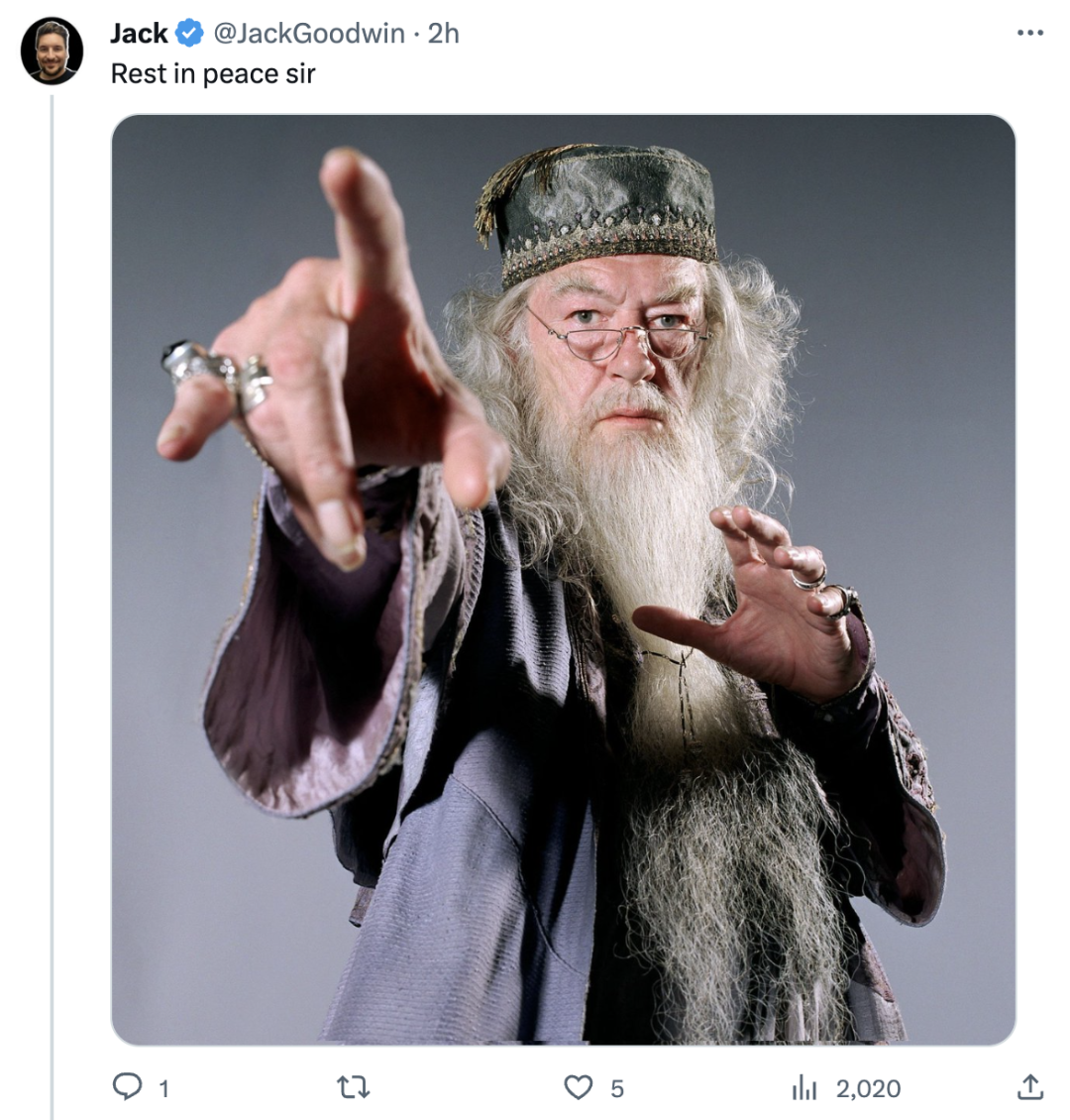The height and width of the screenshot is (1120, 1070).
Task: Like the tweet using the heart icon
Action: pos(579,1087)
